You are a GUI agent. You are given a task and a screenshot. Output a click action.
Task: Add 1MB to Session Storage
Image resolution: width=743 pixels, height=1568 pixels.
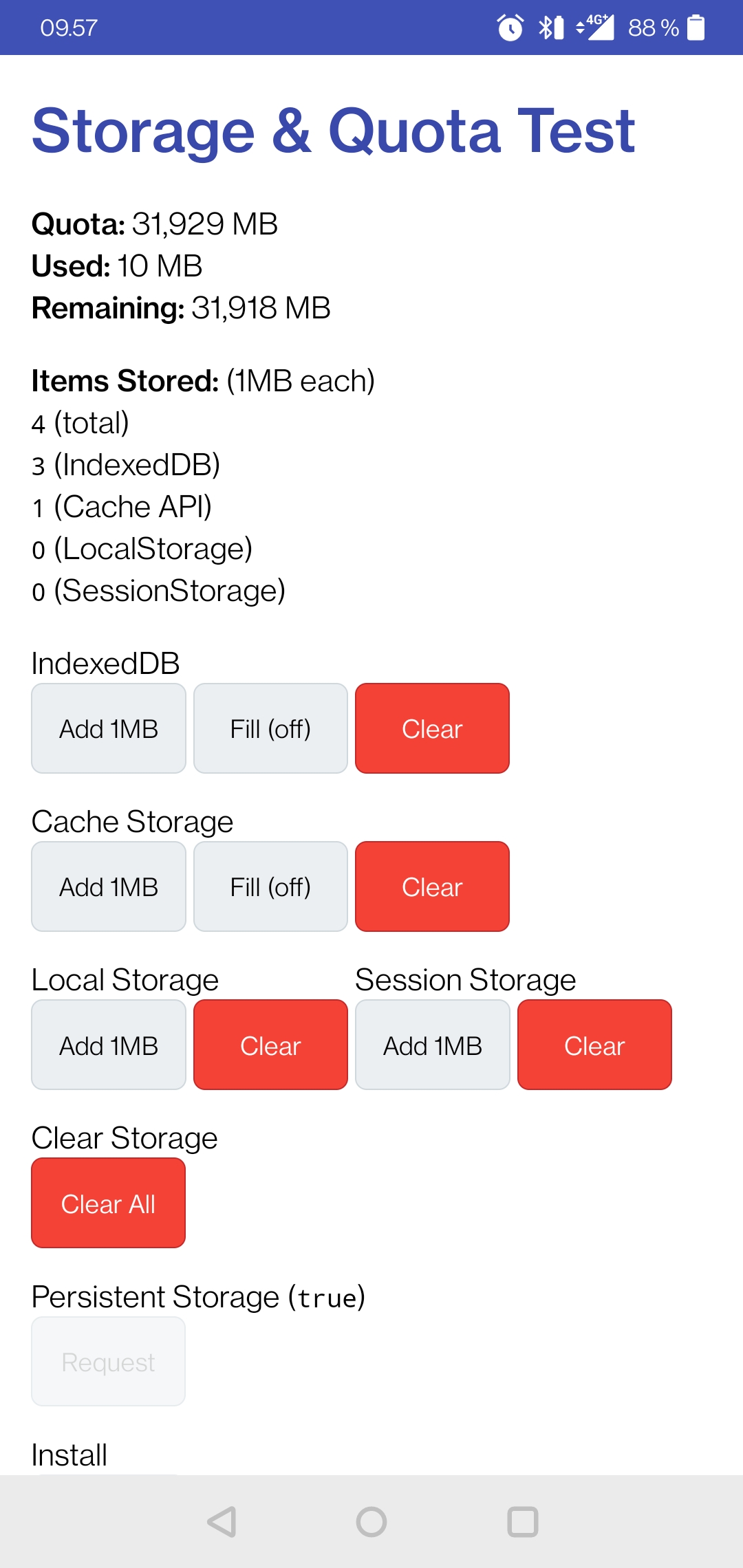point(433,1045)
